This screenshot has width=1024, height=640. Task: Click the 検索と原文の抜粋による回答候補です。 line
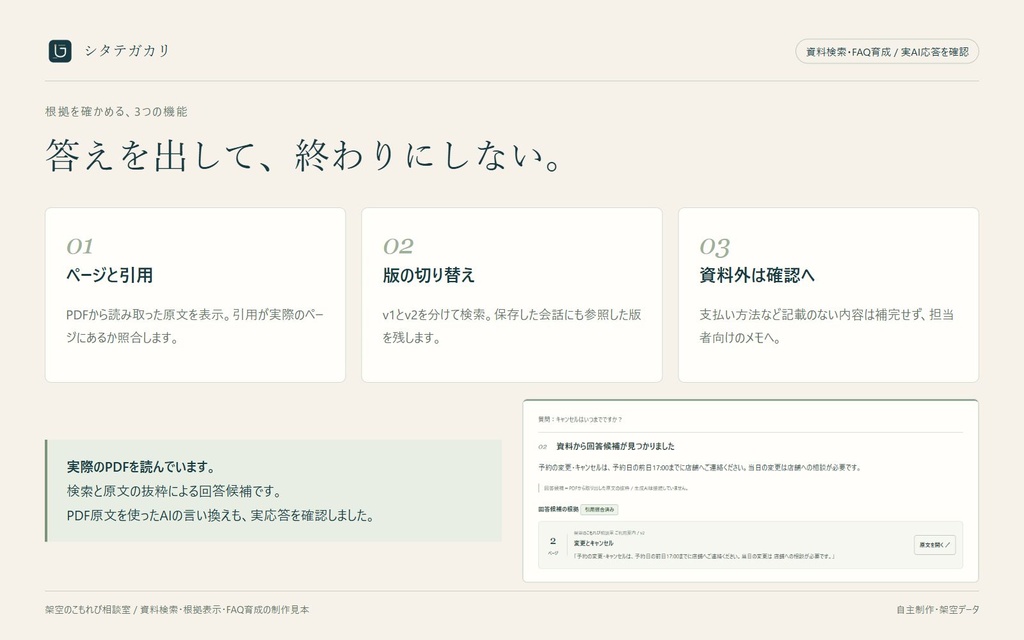pyautogui.click(x=174, y=491)
